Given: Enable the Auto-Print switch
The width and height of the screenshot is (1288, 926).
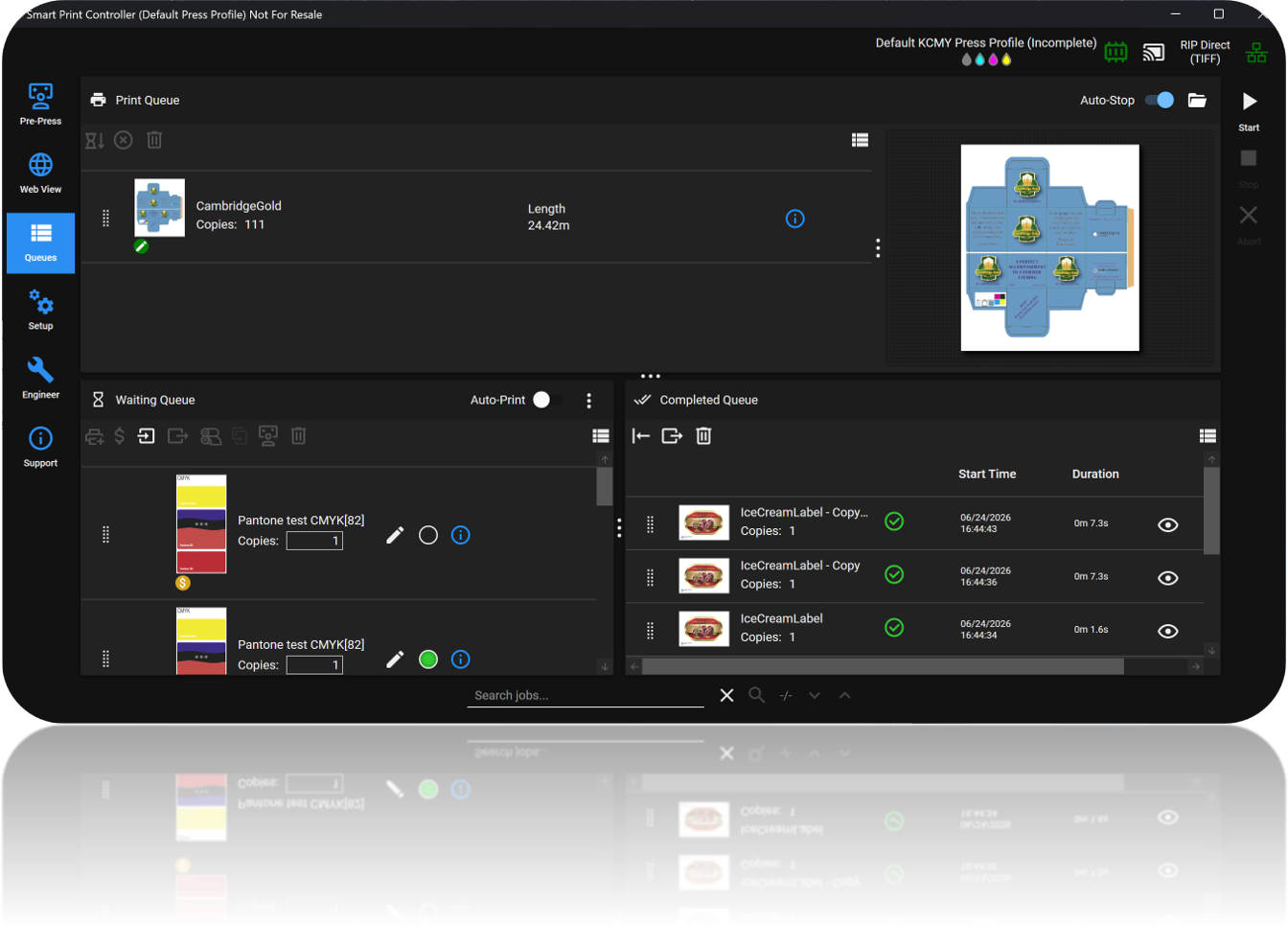Looking at the screenshot, I should coord(547,400).
